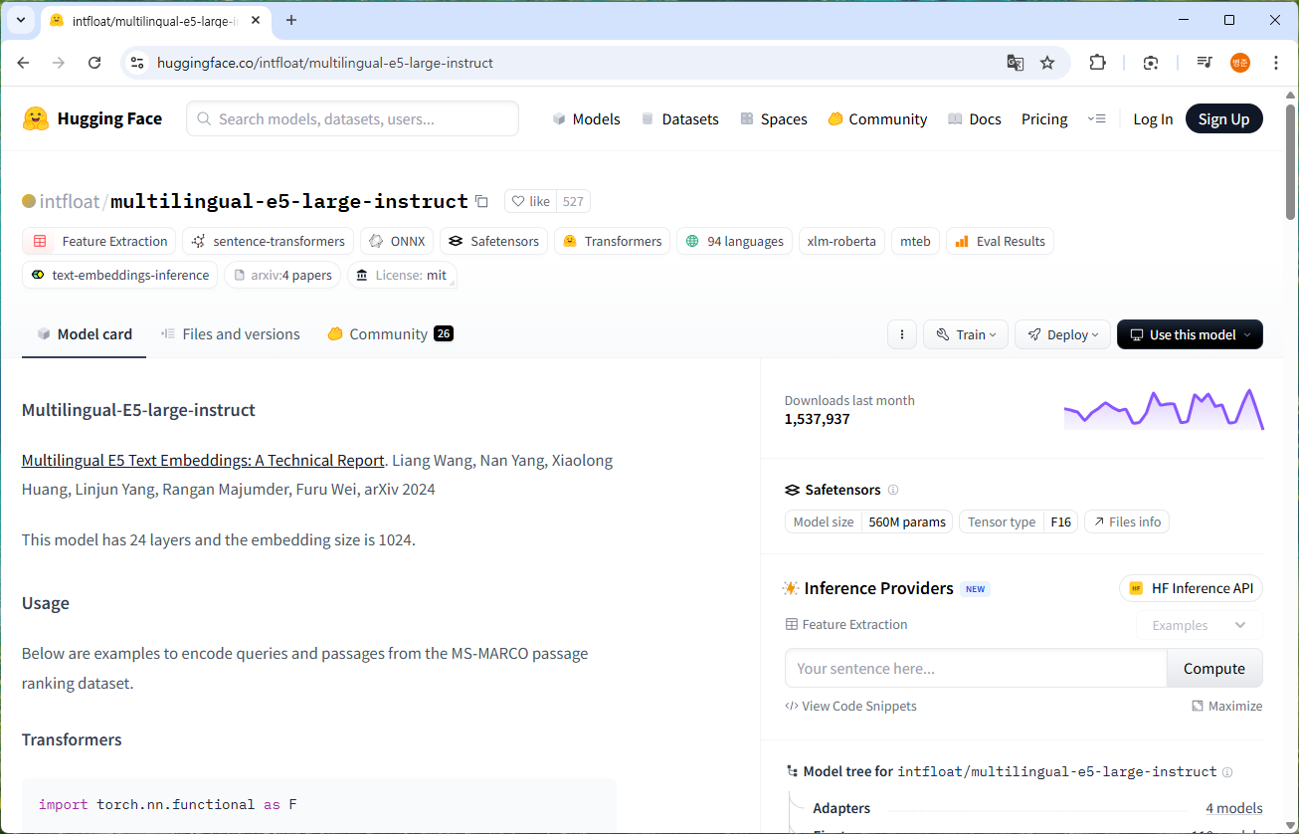Open the three-dot more options button
The height and width of the screenshot is (834, 1299).
(902, 335)
